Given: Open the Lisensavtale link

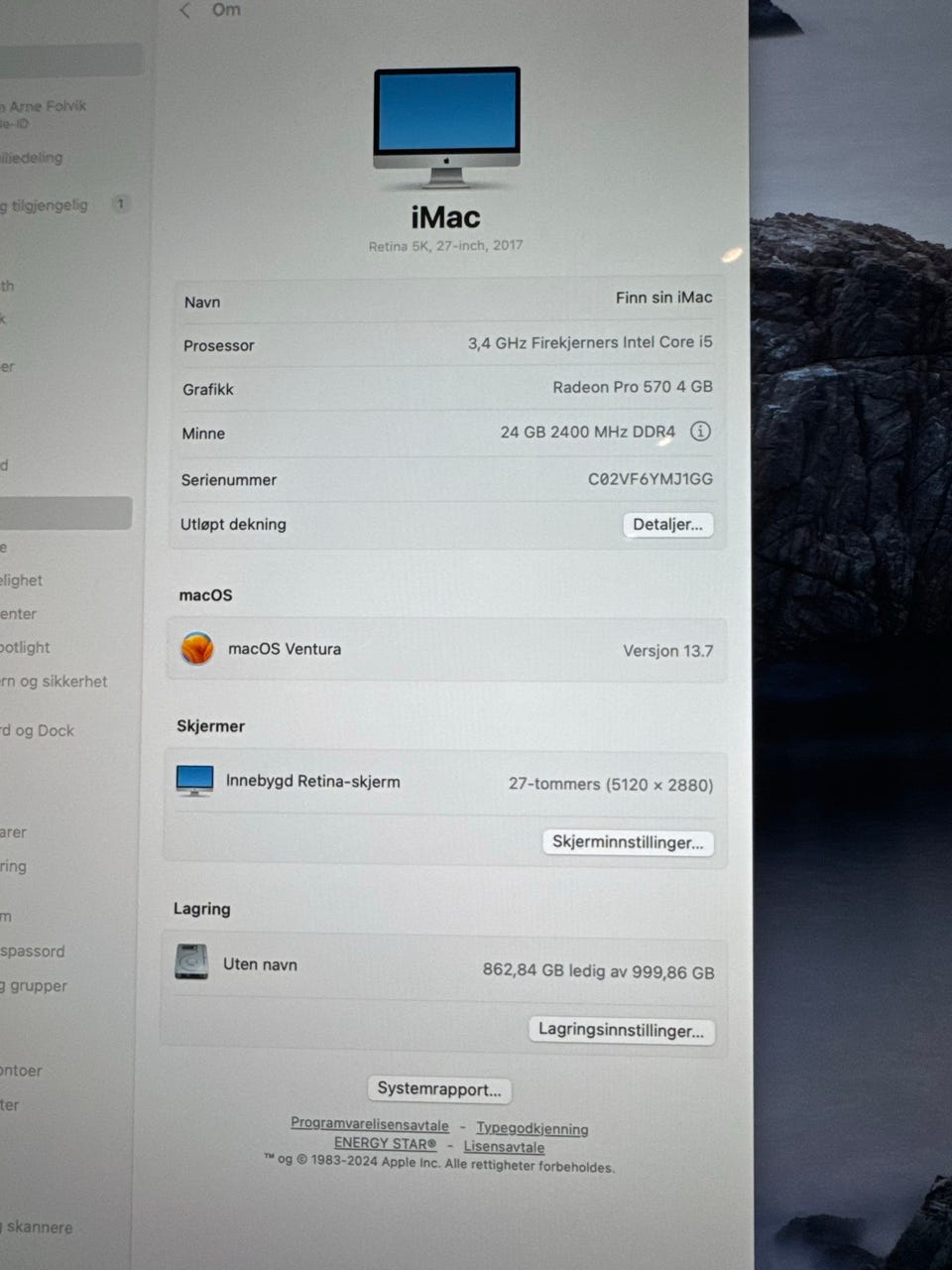Looking at the screenshot, I should point(504,1146).
